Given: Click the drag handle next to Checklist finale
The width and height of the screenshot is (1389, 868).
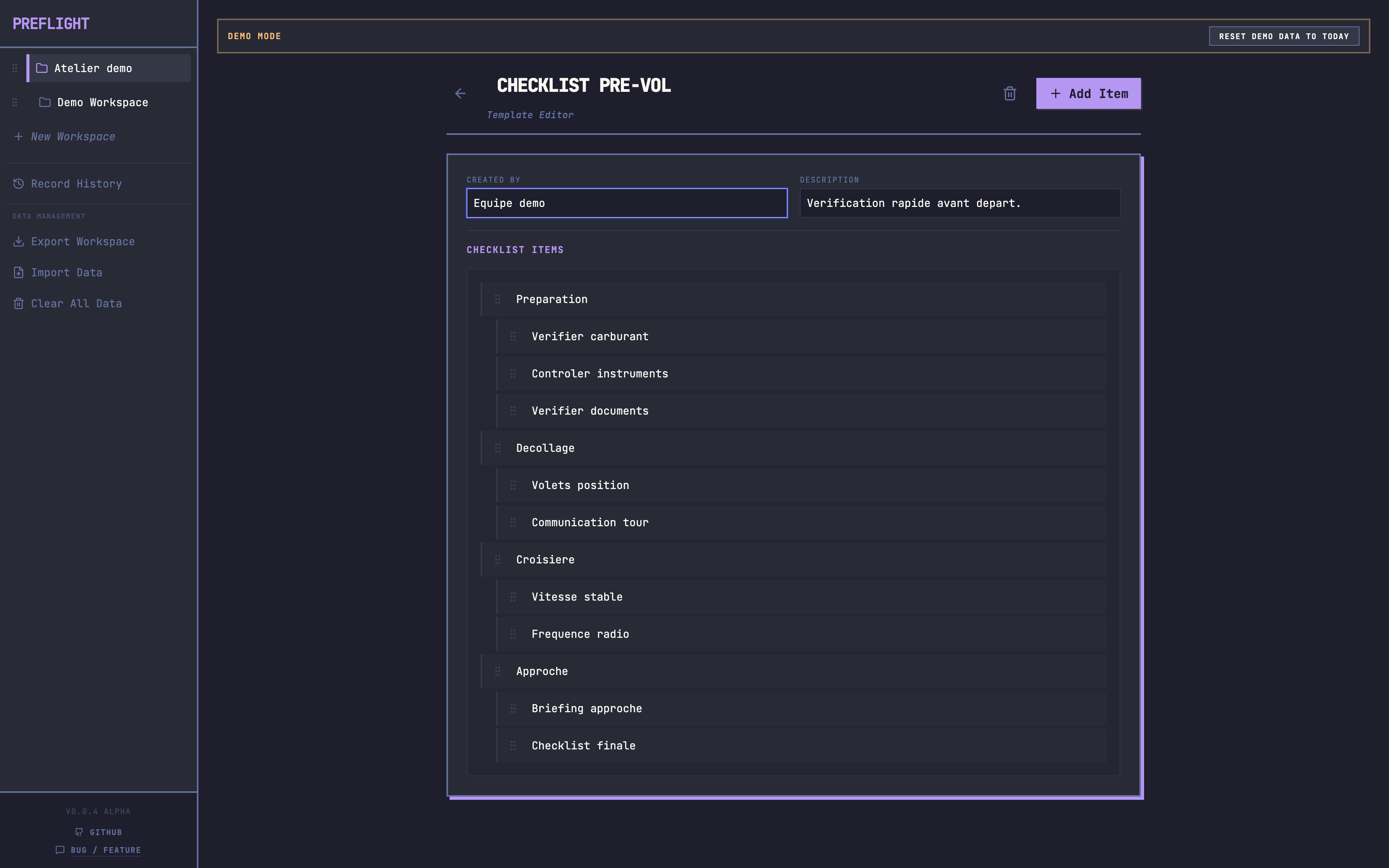Looking at the screenshot, I should (513, 746).
